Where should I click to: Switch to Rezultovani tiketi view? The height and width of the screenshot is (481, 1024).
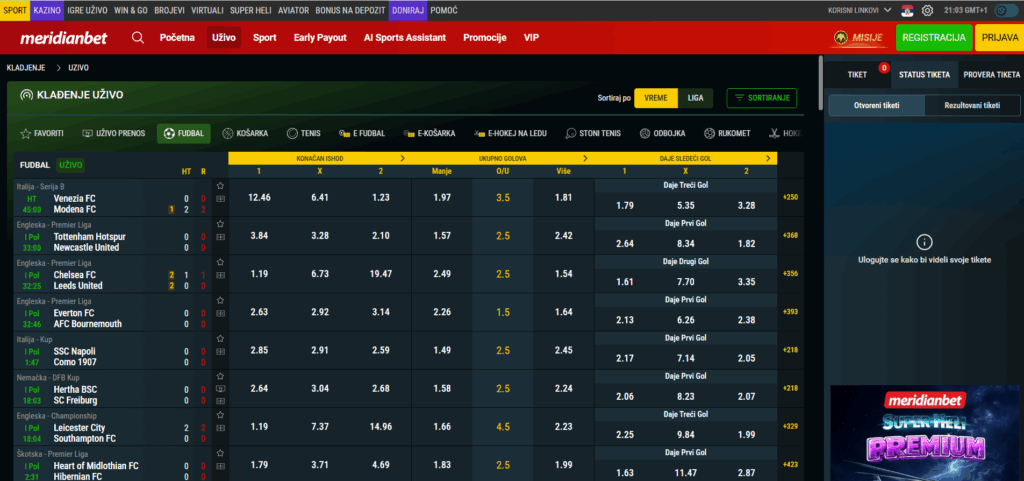(x=963, y=105)
